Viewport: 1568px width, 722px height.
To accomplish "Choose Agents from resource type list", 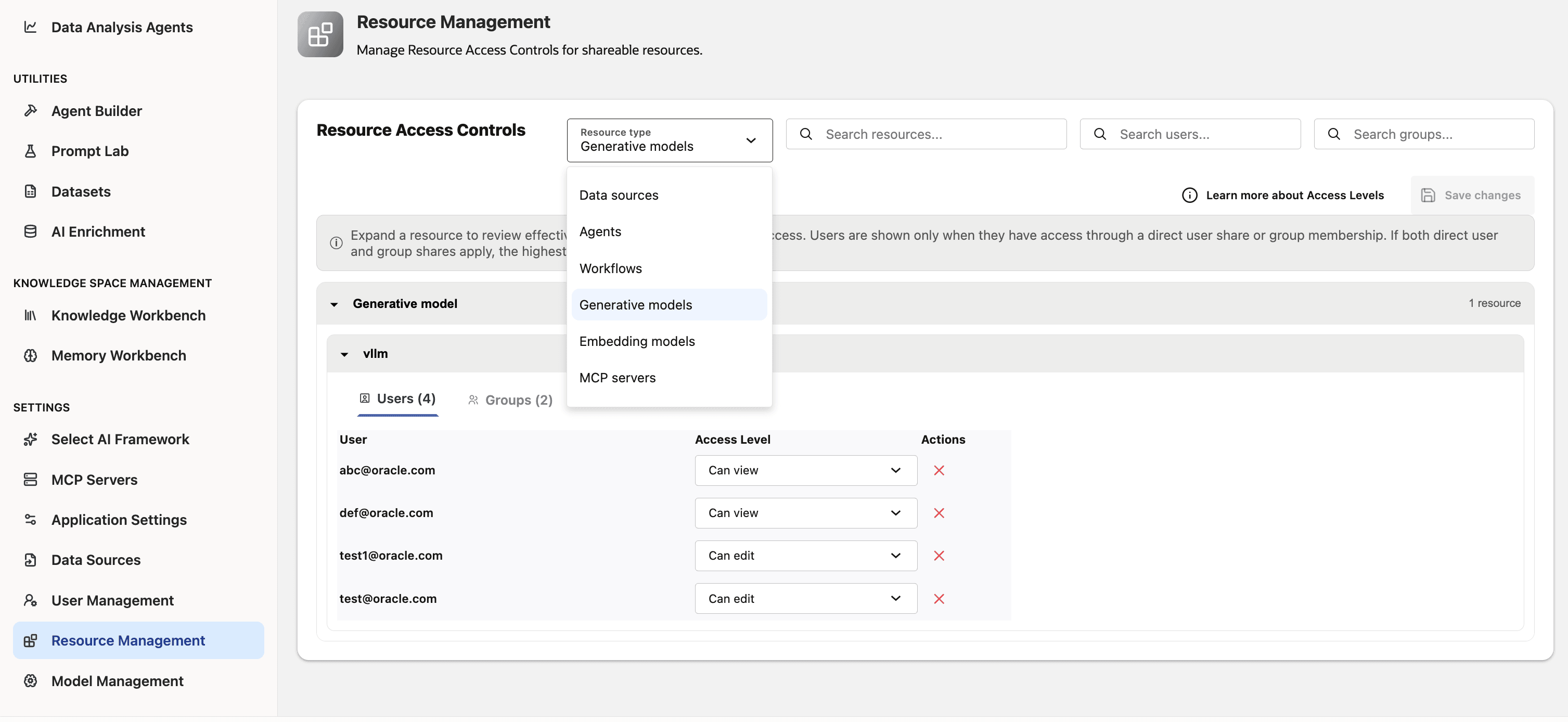I will [x=669, y=231].
